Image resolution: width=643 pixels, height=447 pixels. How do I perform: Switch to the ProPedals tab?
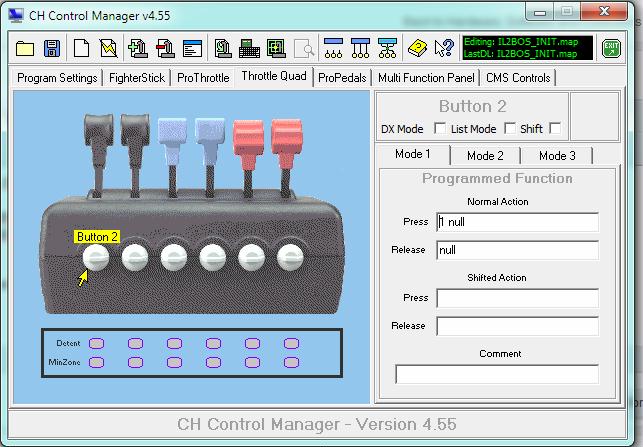(342, 78)
